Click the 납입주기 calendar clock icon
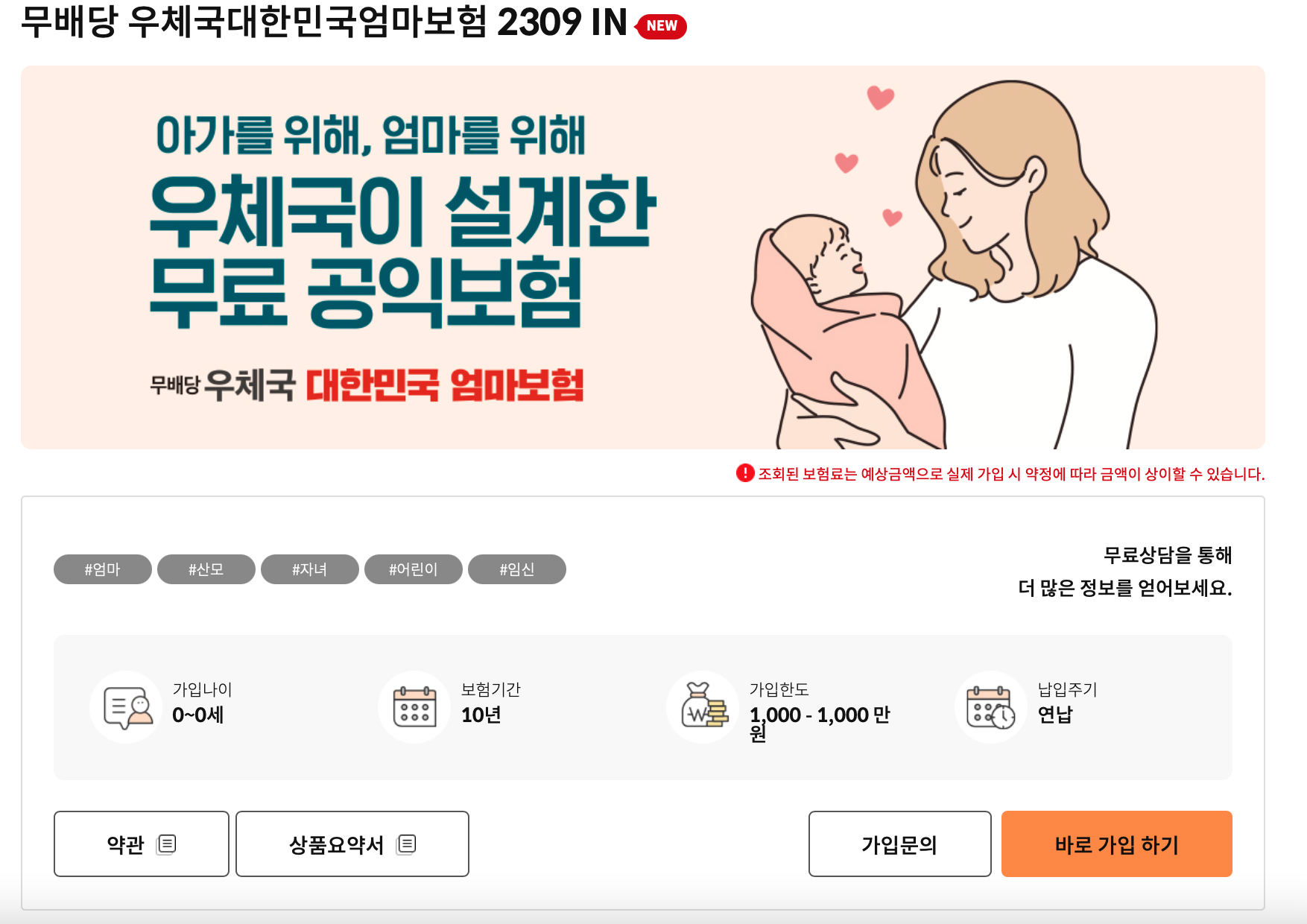1307x924 pixels. [x=991, y=707]
